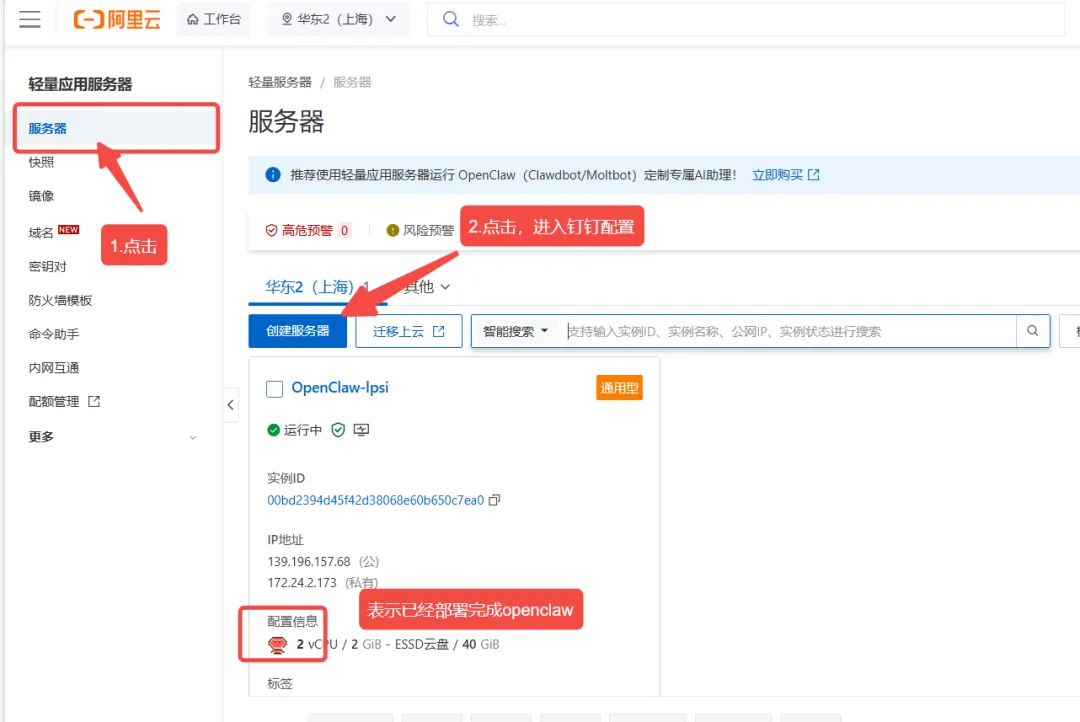
Task: Open 命令助手 in the sidebar
Action: click(54, 333)
